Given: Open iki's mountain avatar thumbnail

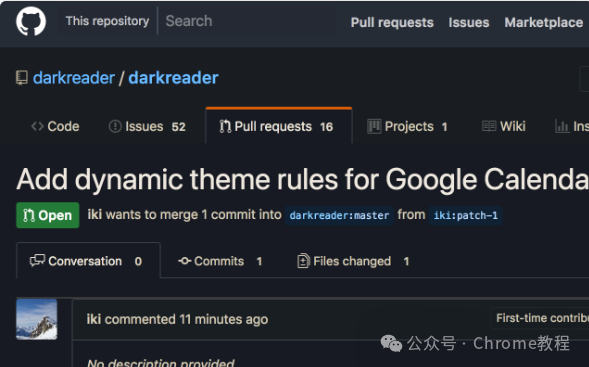Looking at the screenshot, I should pyautogui.click(x=37, y=319).
